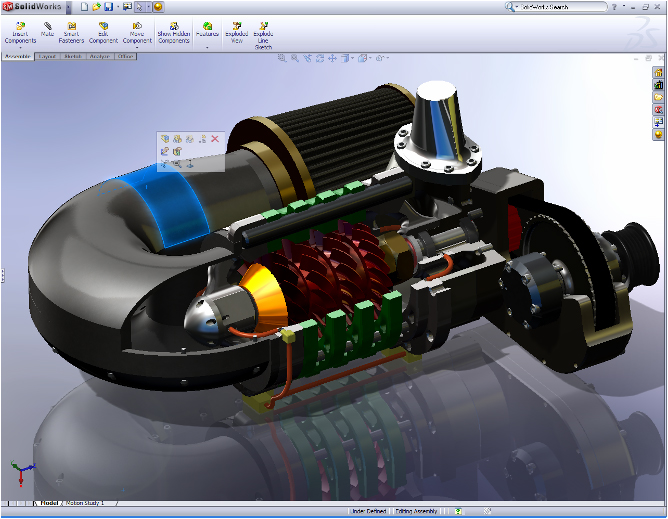Click the red X in context toolbar

pyautogui.click(x=215, y=139)
